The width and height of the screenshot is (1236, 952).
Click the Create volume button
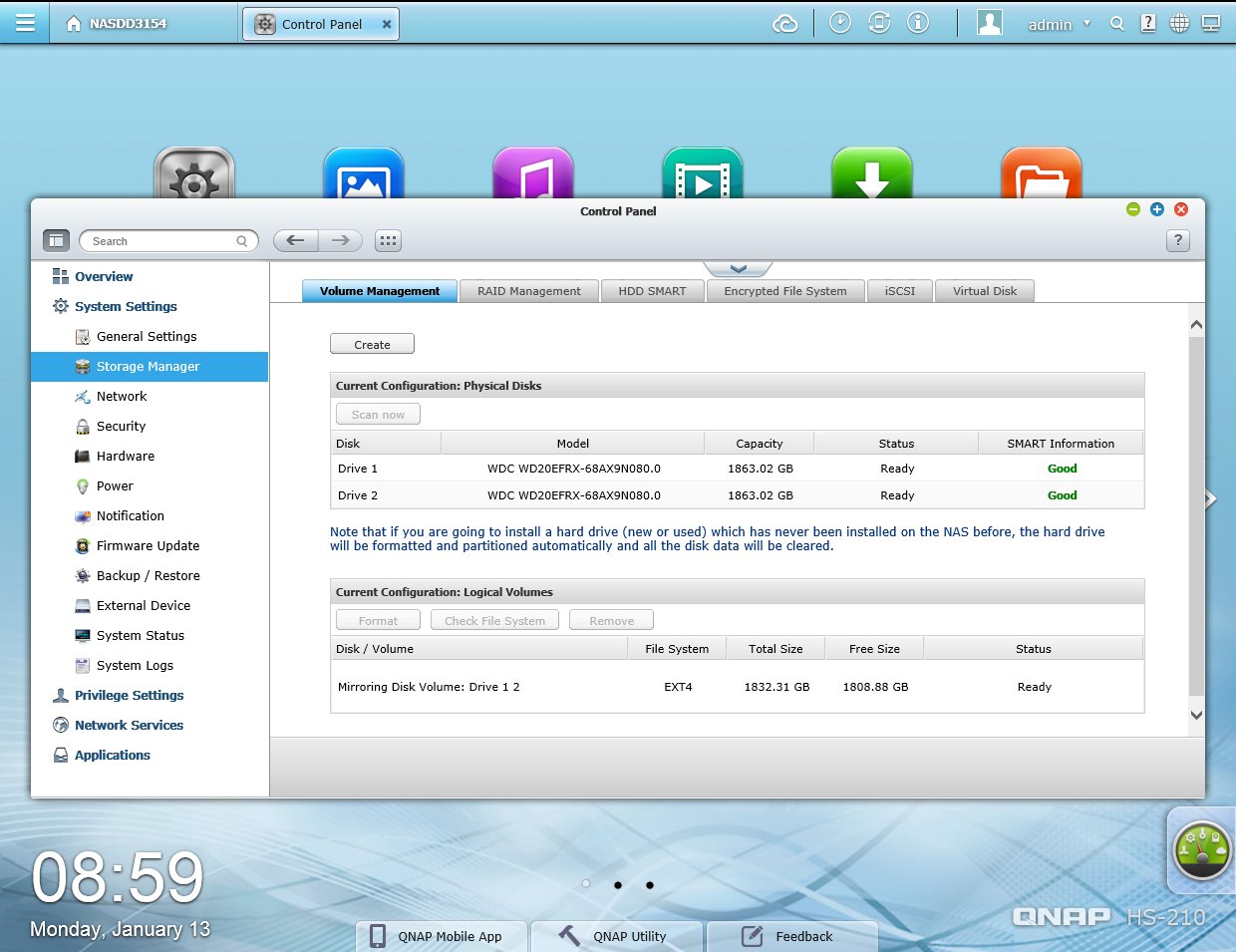pyautogui.click(x=372, y=344)
